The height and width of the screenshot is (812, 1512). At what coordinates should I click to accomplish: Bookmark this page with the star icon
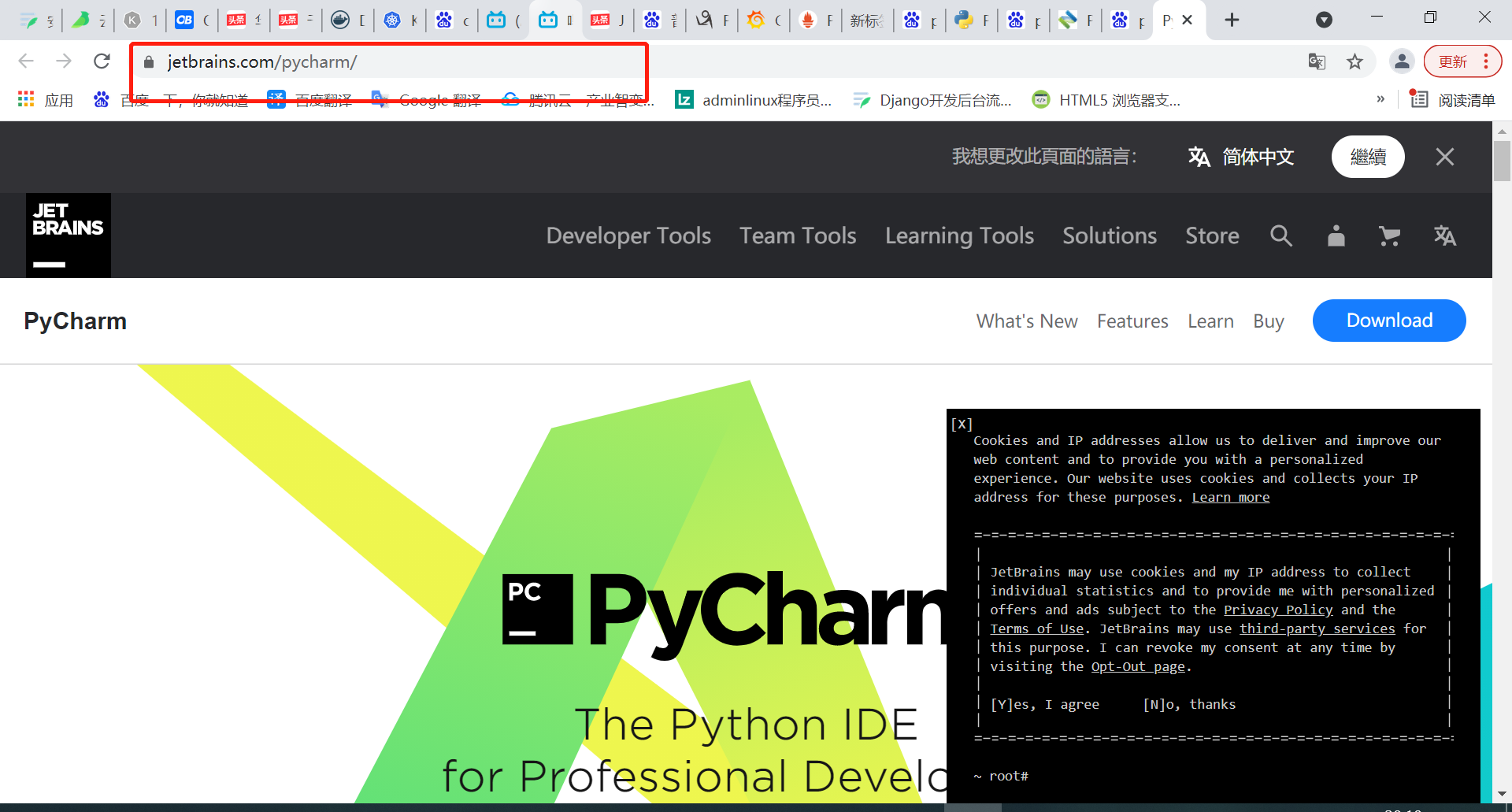1354,61
